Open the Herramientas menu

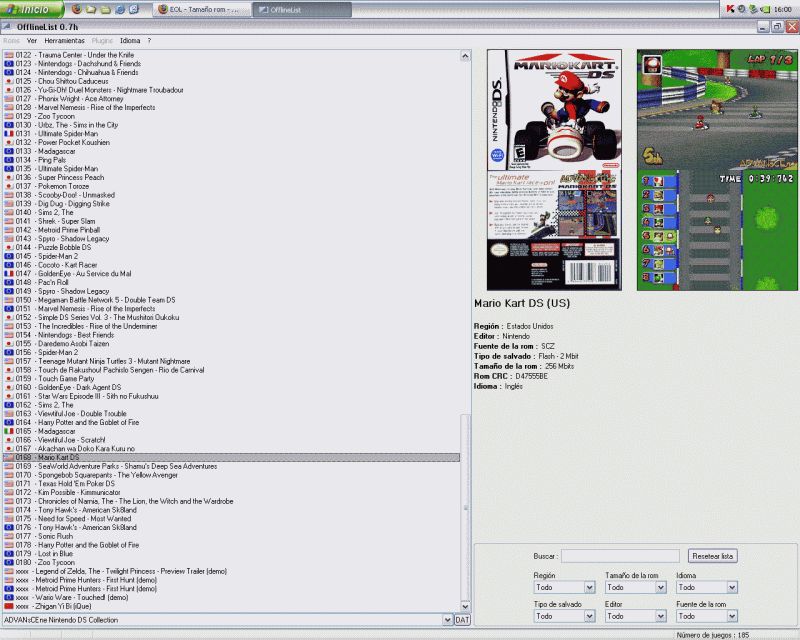click(x=64, y=41)
